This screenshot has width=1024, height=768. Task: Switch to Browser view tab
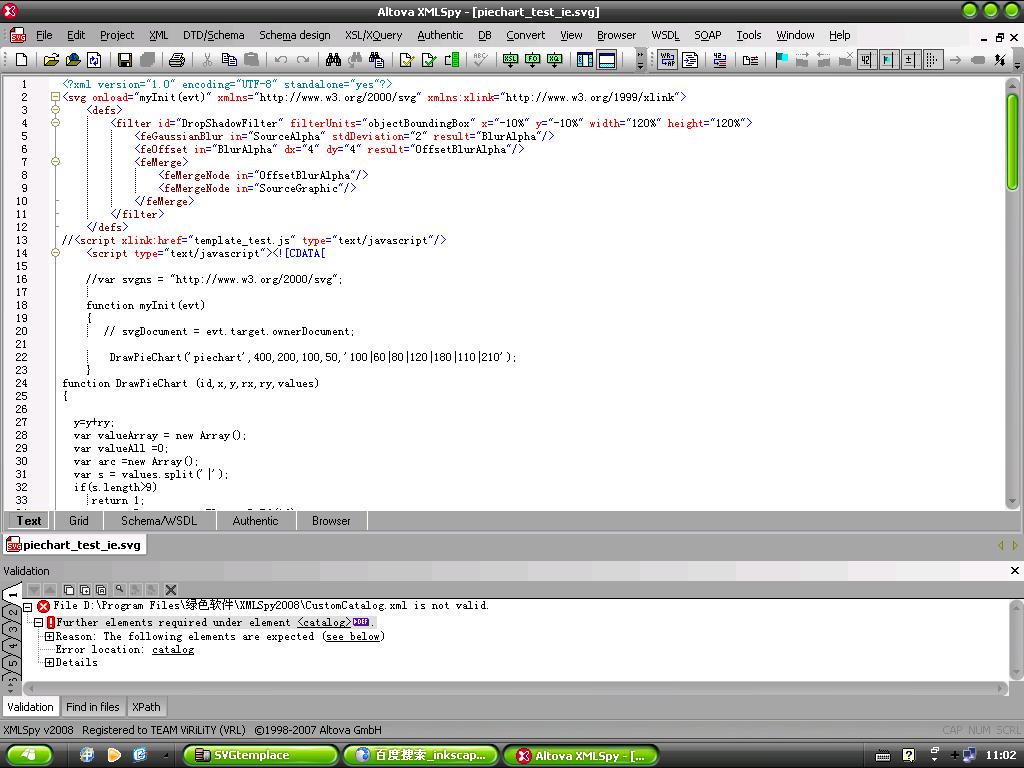click(x=331, y=521)
